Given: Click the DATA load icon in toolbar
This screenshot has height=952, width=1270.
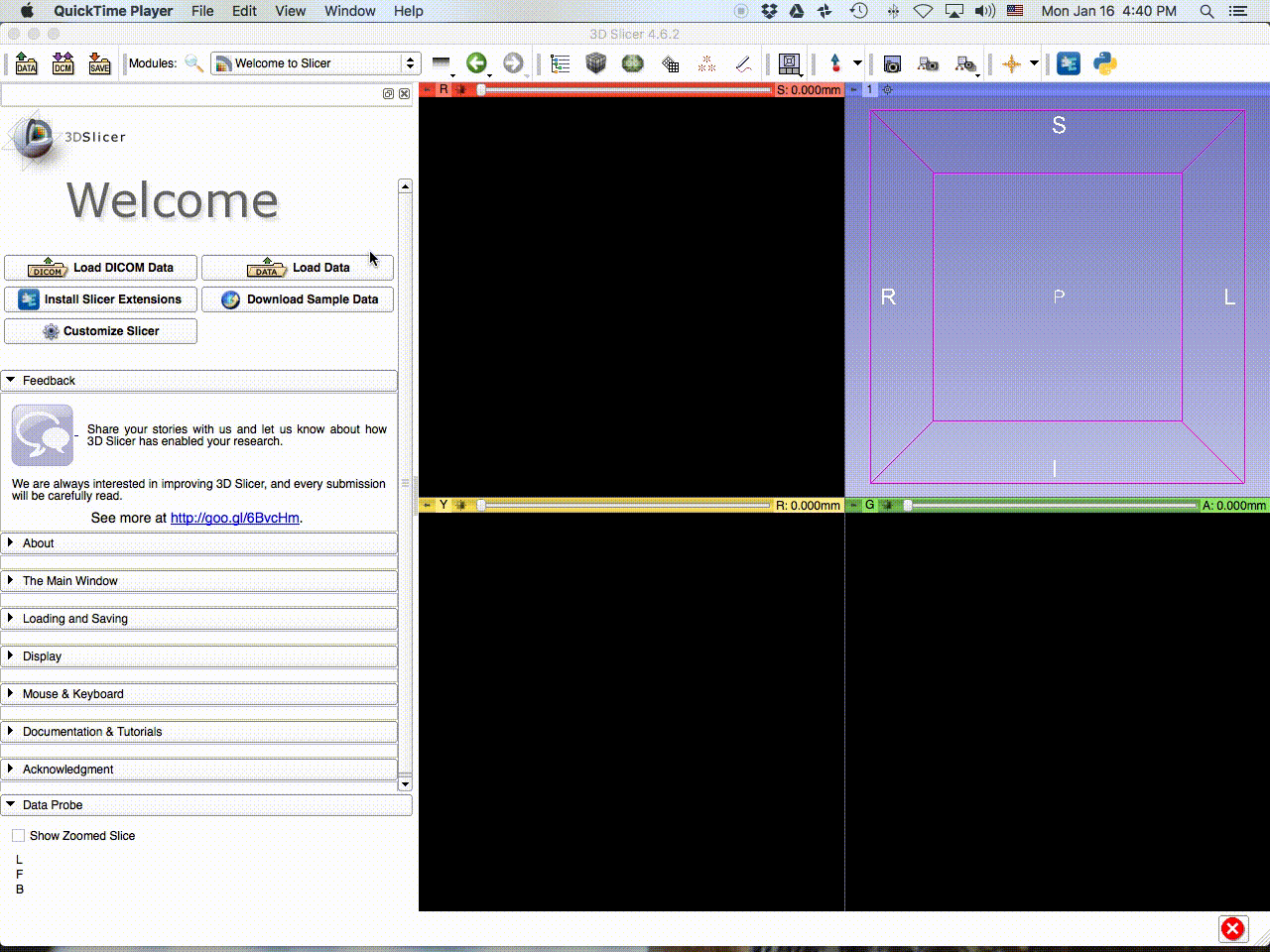Looking at the screenshot, I should pyautogui.click(x=27, y=63).
